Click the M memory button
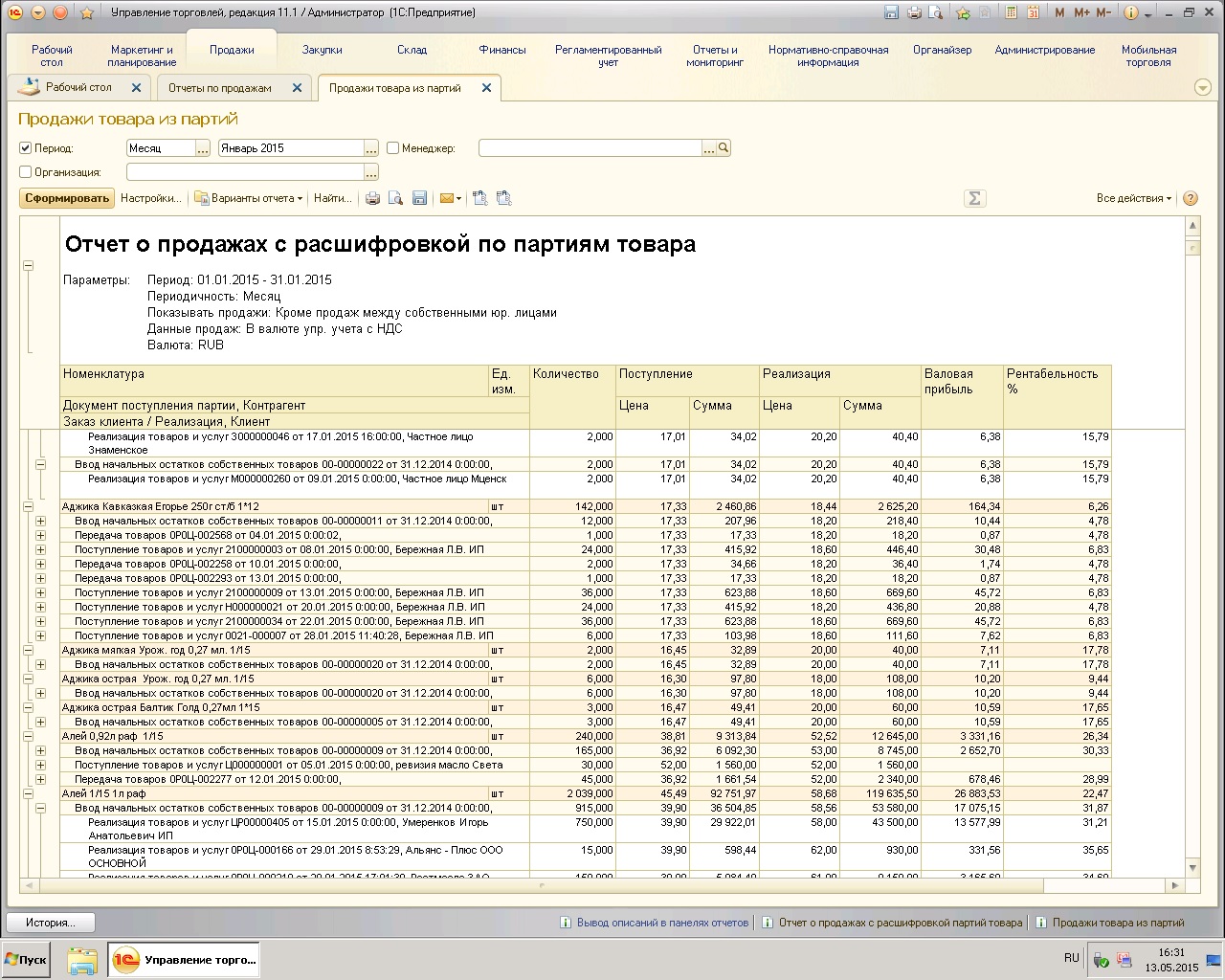The height and width of the screenshot is (980, 1225). coord(1060,12)
